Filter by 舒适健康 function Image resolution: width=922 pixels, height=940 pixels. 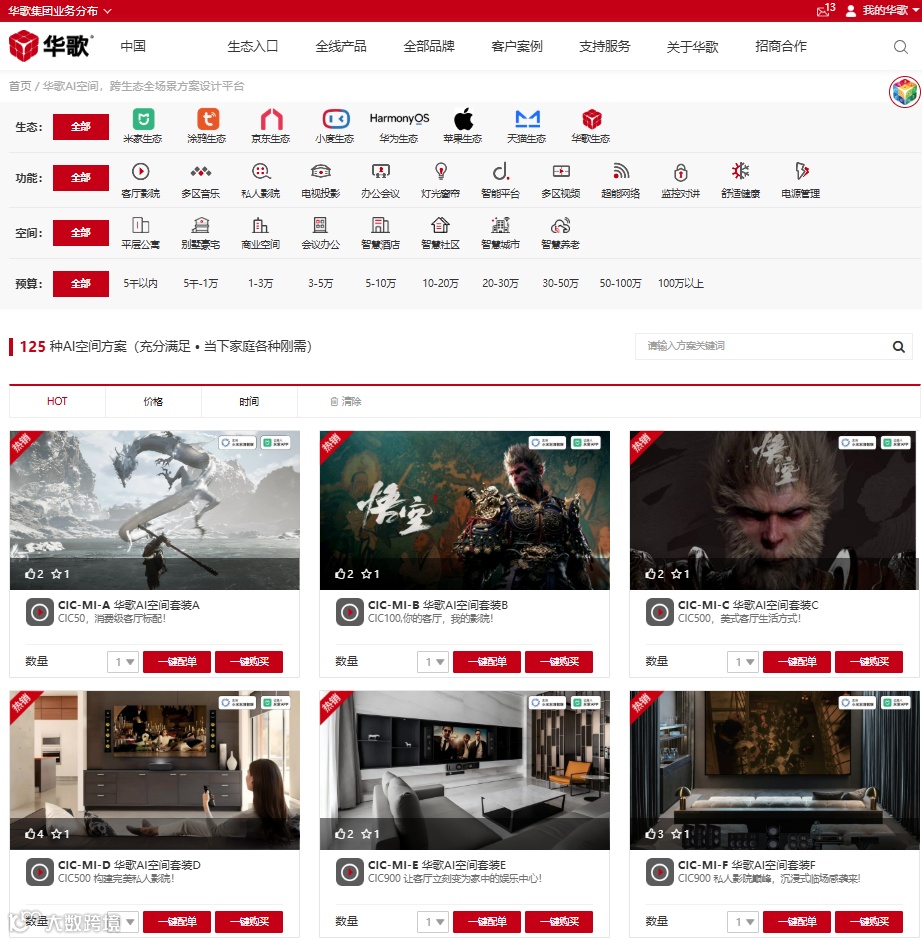[x=740, y=180]
